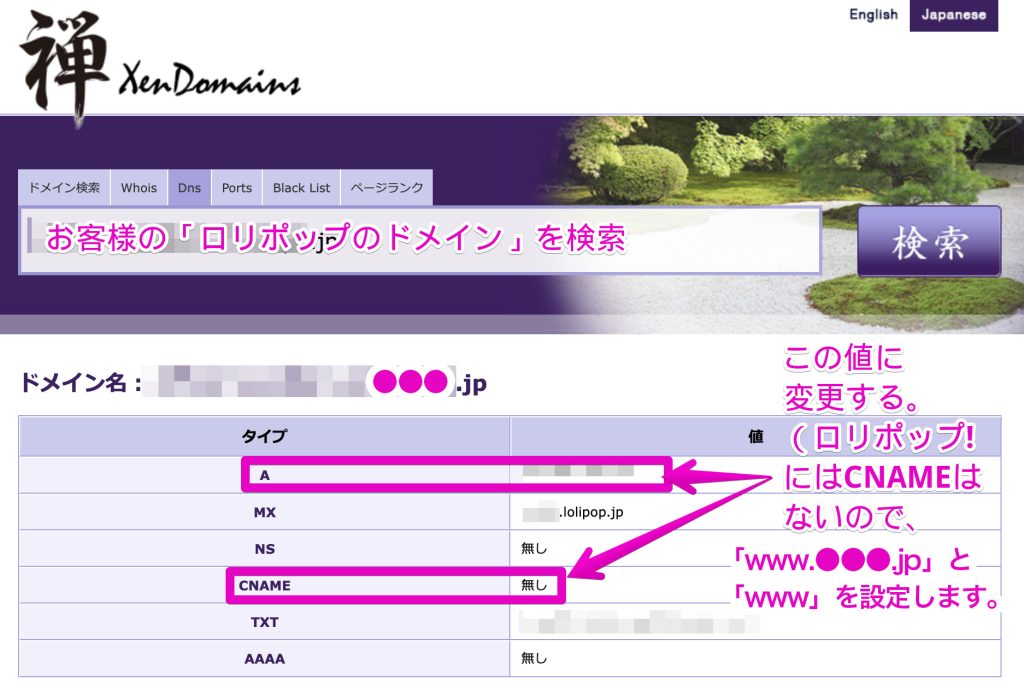The width and height of the screenshot is (1024, 698).
Task: Click the 検索 search button
Action: click(x=929, y=241)
